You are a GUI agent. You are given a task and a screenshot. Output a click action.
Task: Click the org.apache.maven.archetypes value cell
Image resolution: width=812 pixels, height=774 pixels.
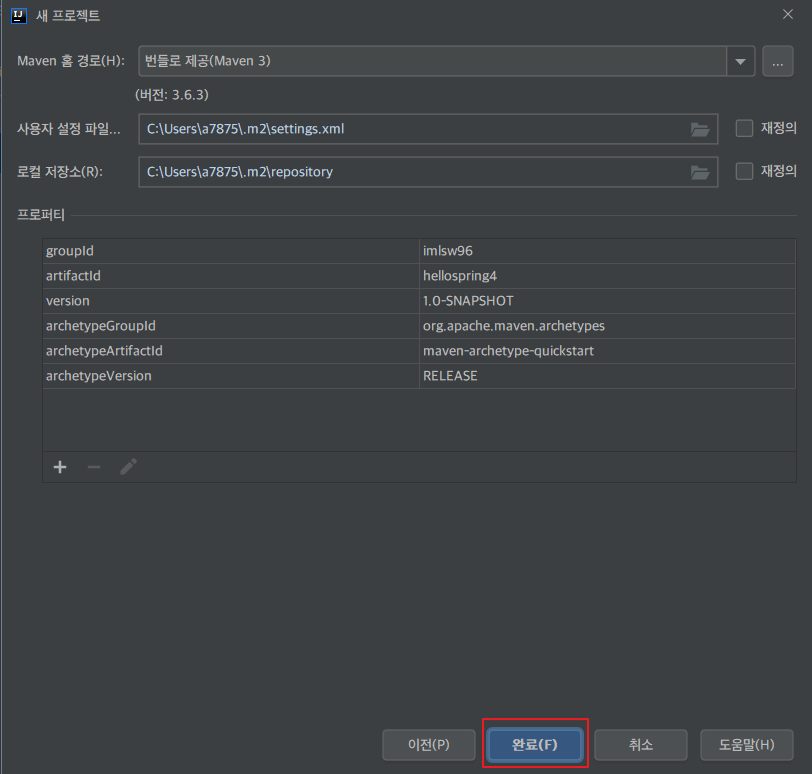607,326
